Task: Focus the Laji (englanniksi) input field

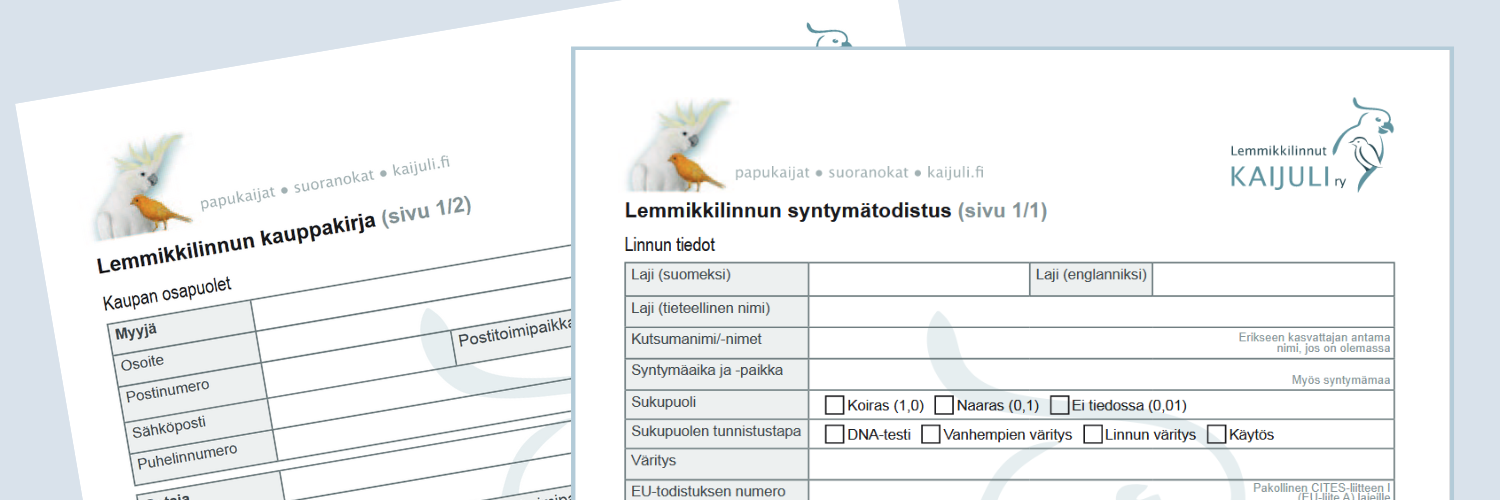Action: pos(1272,280)
